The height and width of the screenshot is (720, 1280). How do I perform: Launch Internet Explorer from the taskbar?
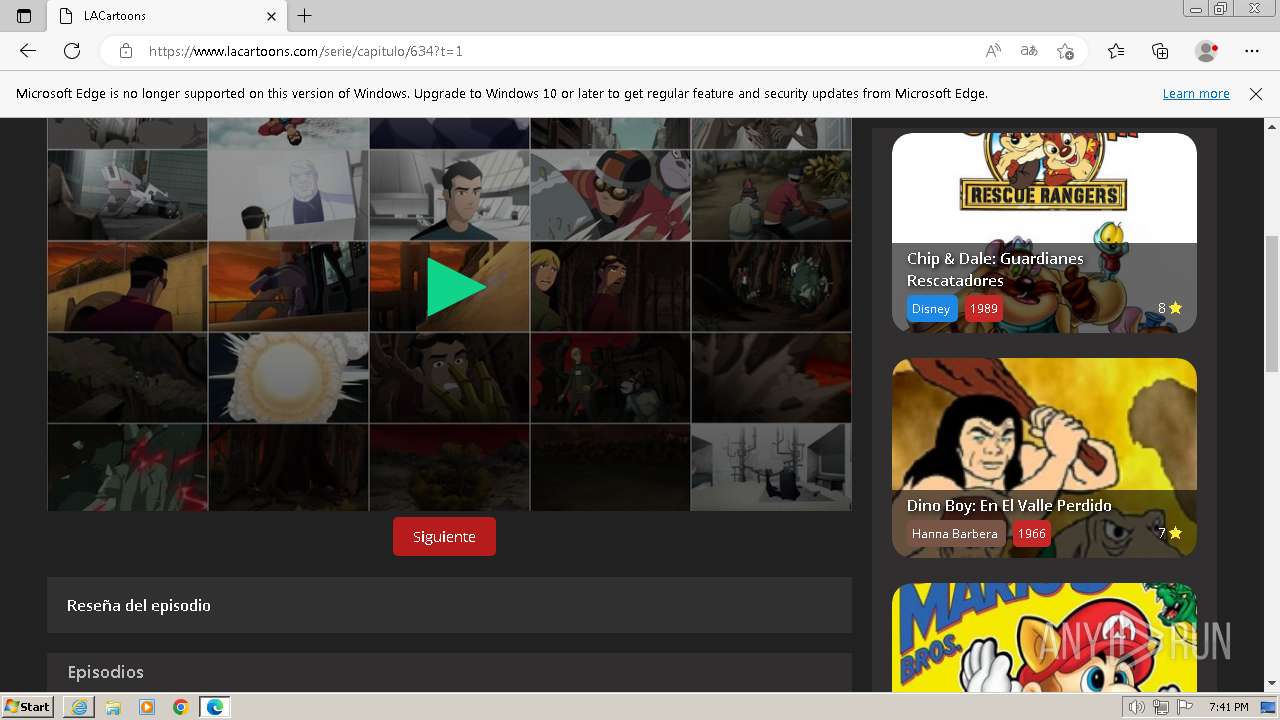(x=79, y=707)
